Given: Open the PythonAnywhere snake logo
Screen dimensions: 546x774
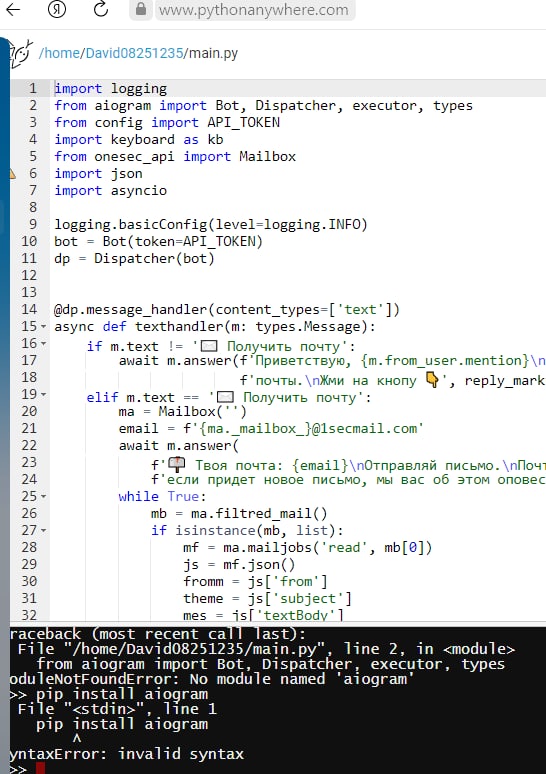Looking at the screenshot, I should pos(21,53).
